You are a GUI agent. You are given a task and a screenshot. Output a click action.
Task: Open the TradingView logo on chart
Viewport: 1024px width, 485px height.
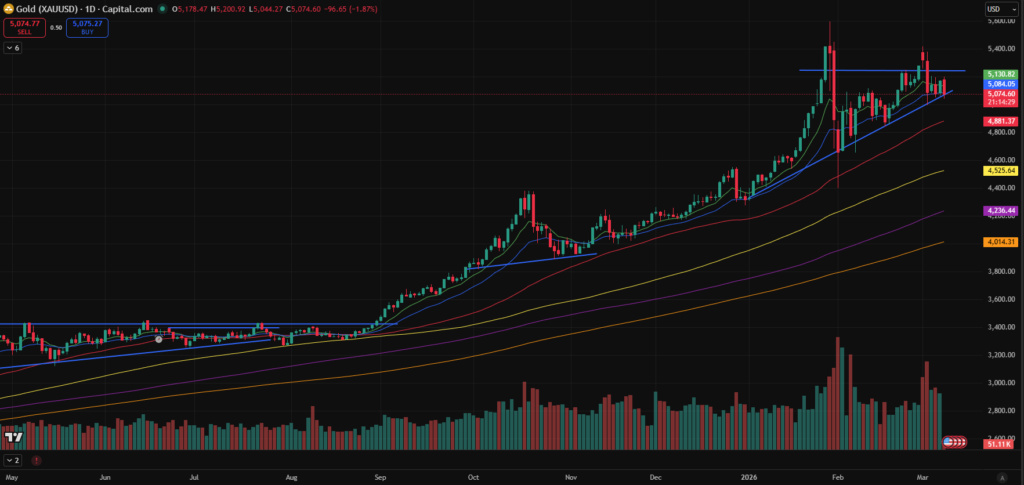click(x=14, y=438)
